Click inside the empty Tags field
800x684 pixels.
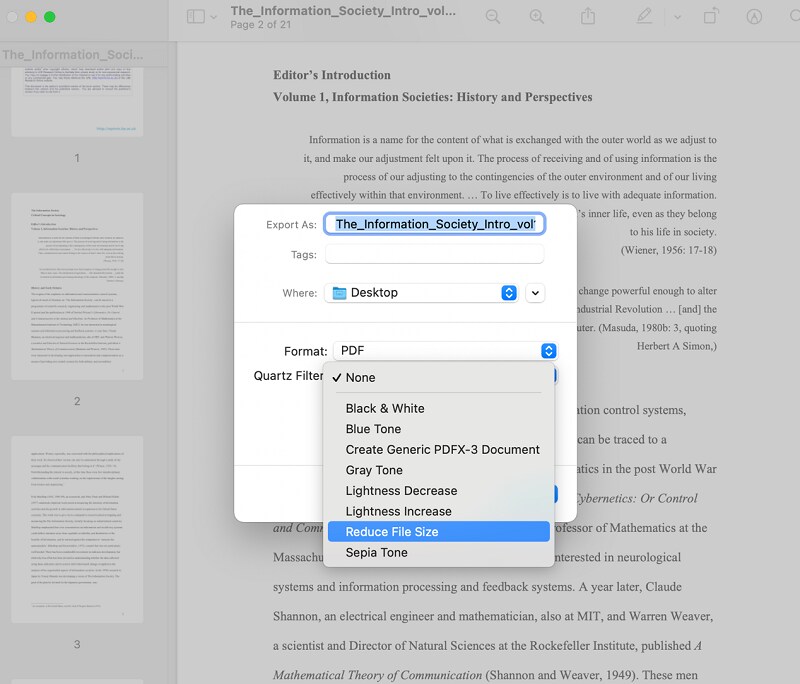[435, 256]
